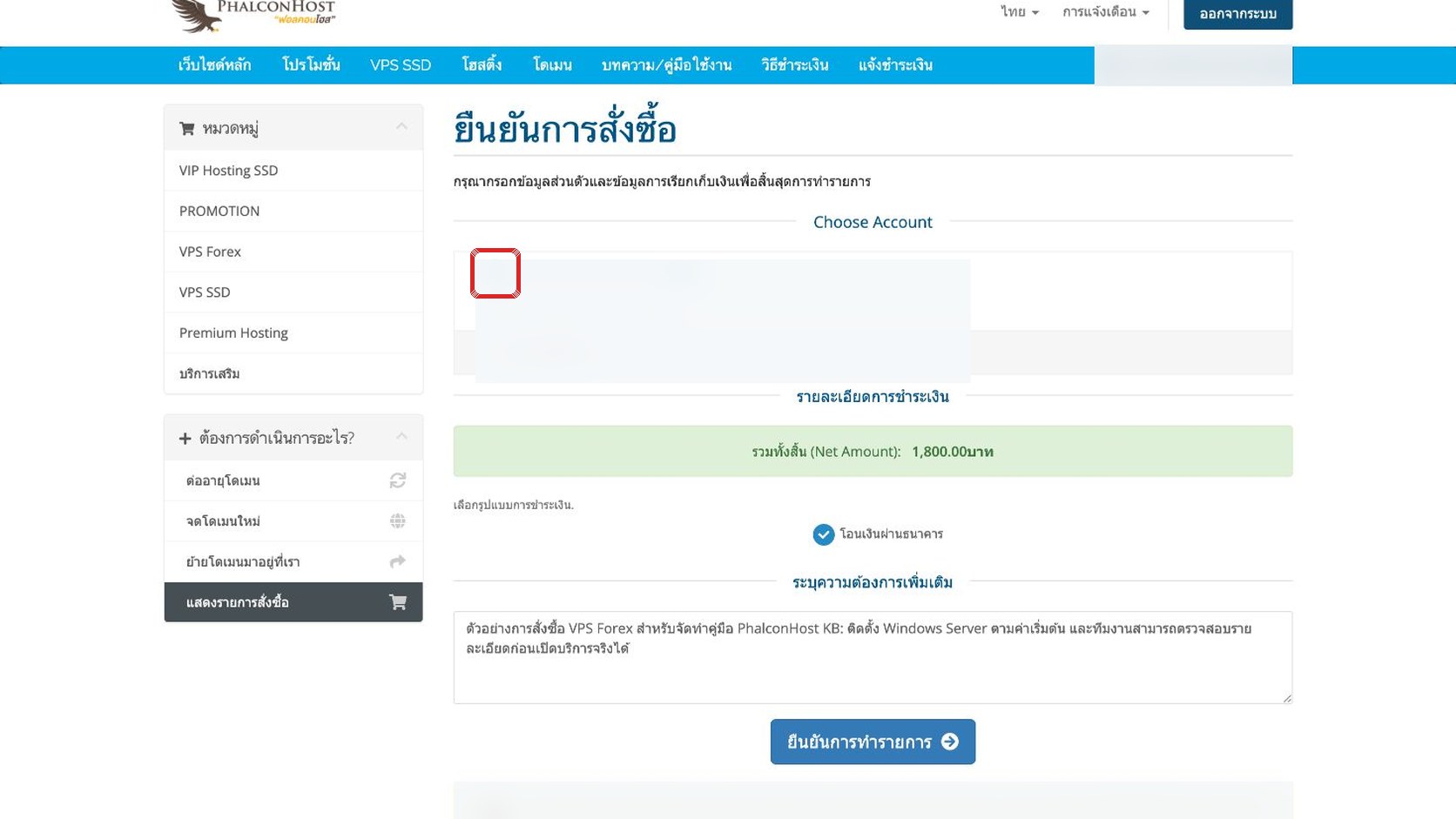Collapse the หมวดหมู่ panel with its chevron

(x=401, y=127)
